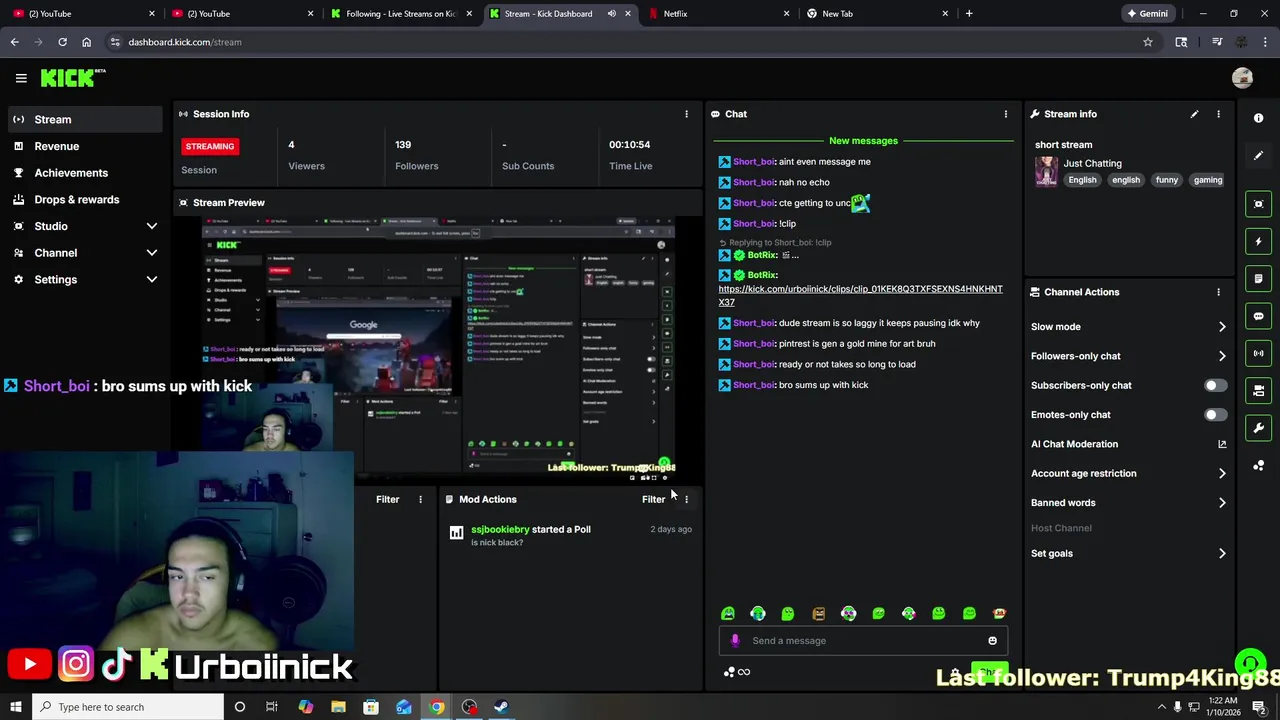Open Mod Actions panel options menu
The image size is (1280, 720).
686,499
